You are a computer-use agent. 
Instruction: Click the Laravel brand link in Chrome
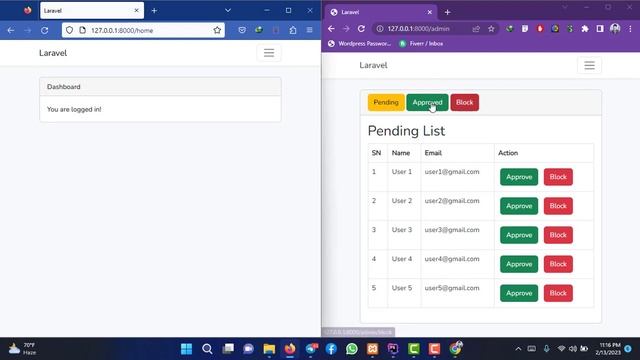click(373, 65)
